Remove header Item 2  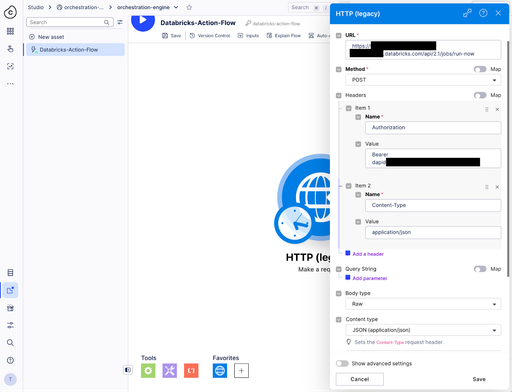(497, 187)
